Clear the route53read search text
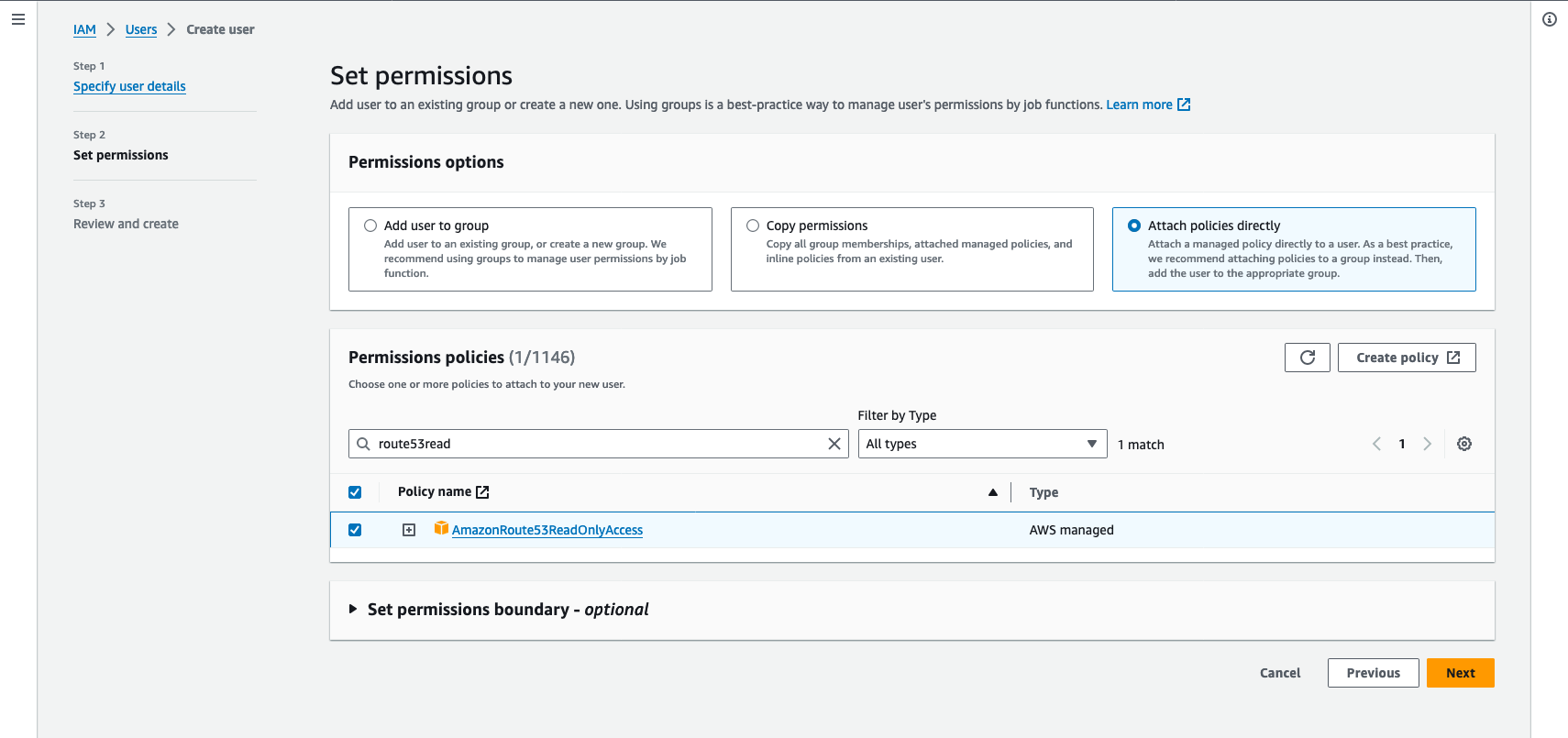Screen dimensions: 1568x738 834,444
